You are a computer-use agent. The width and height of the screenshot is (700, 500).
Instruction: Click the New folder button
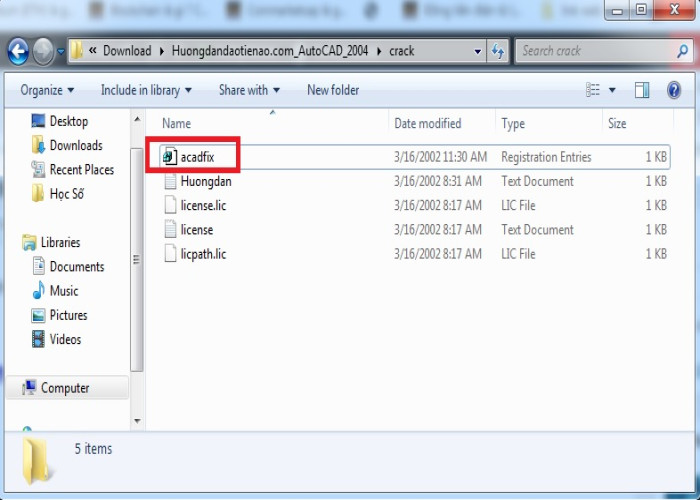[333, 90]
